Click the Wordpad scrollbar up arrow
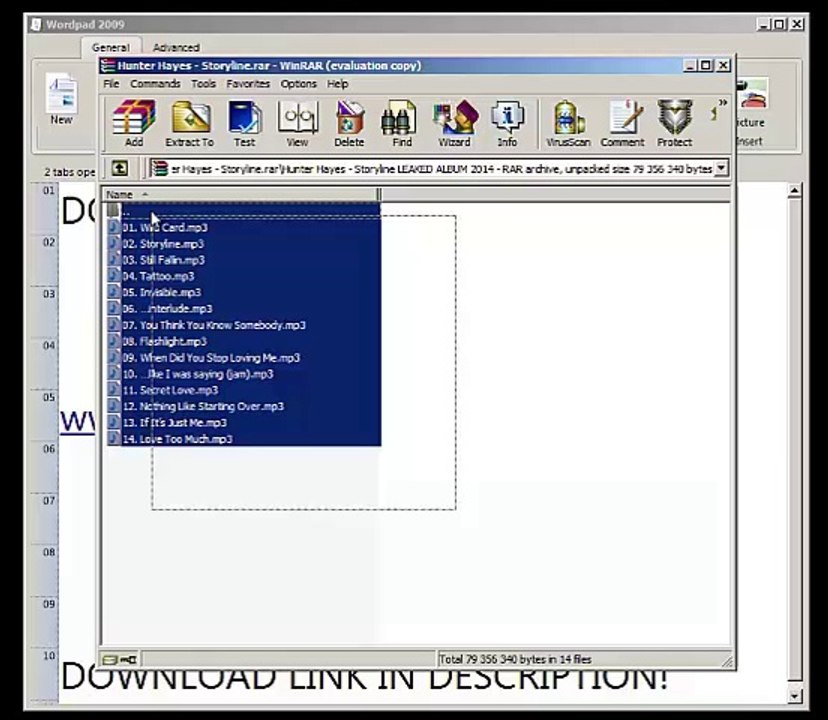Screen dimensions: 828x720 794,190
